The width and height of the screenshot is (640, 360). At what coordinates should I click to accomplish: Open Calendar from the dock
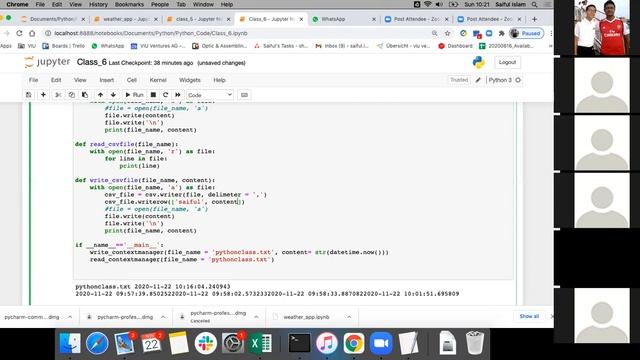151,343
